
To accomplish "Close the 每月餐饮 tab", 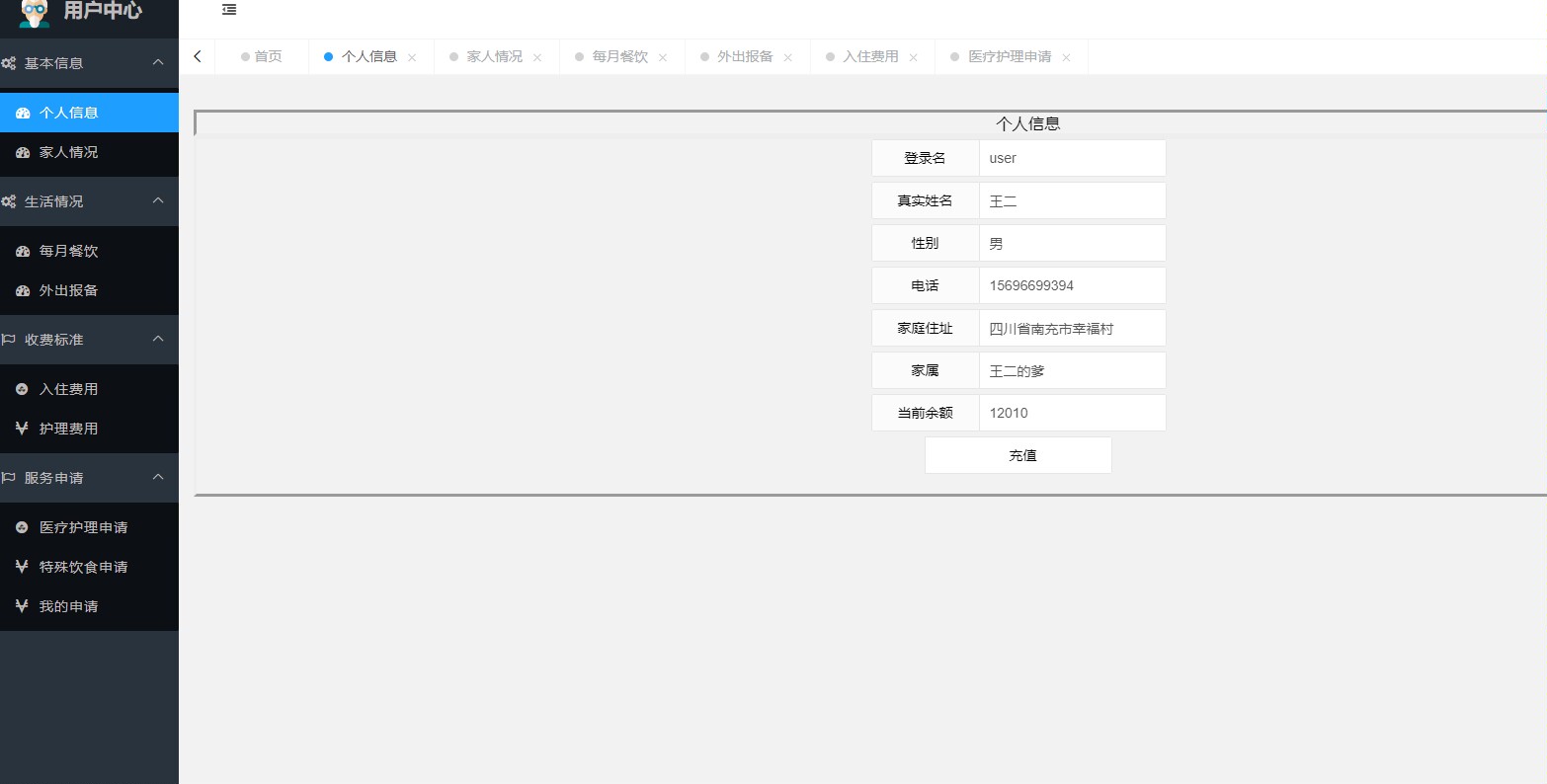I will [x=663, y=57].
